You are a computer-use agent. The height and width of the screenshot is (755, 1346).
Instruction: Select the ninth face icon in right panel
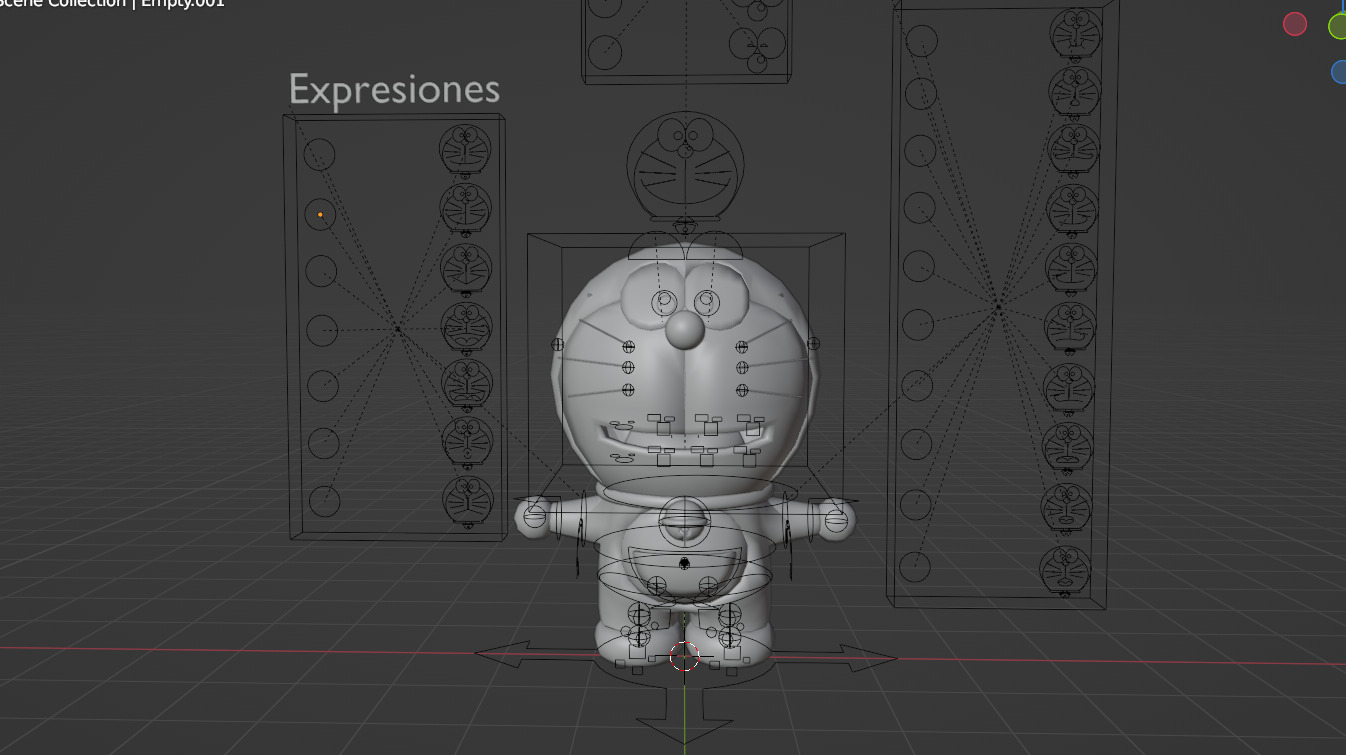point(1067,509)
